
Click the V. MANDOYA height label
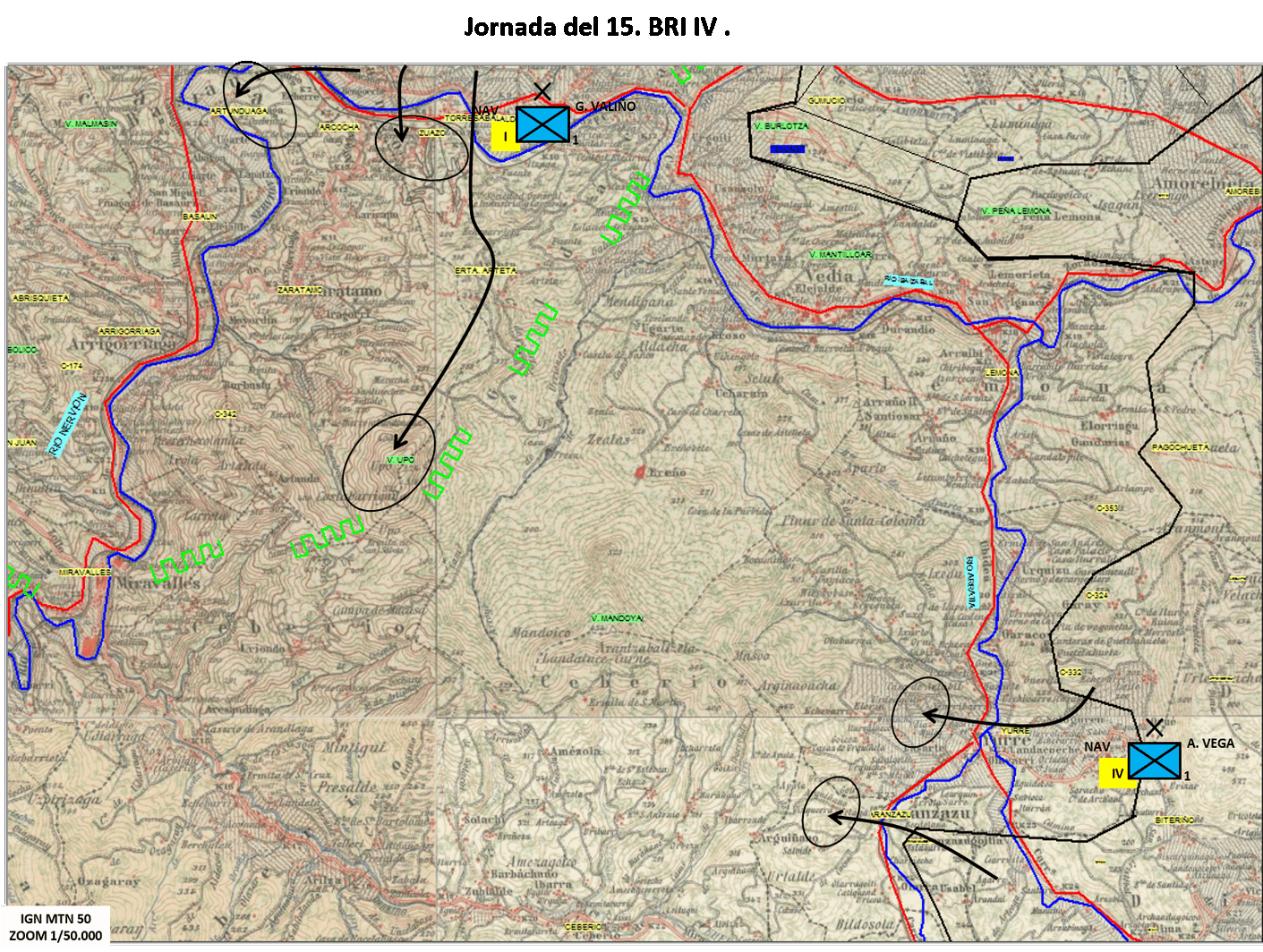tap(617, 618)
